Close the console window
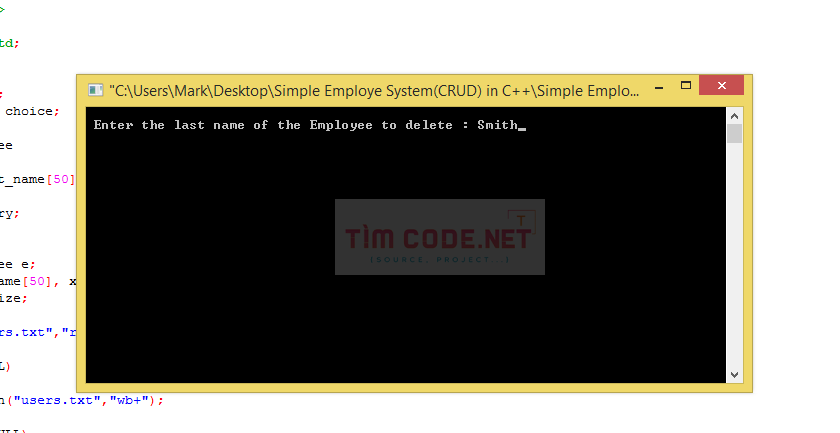 (722, 85)
